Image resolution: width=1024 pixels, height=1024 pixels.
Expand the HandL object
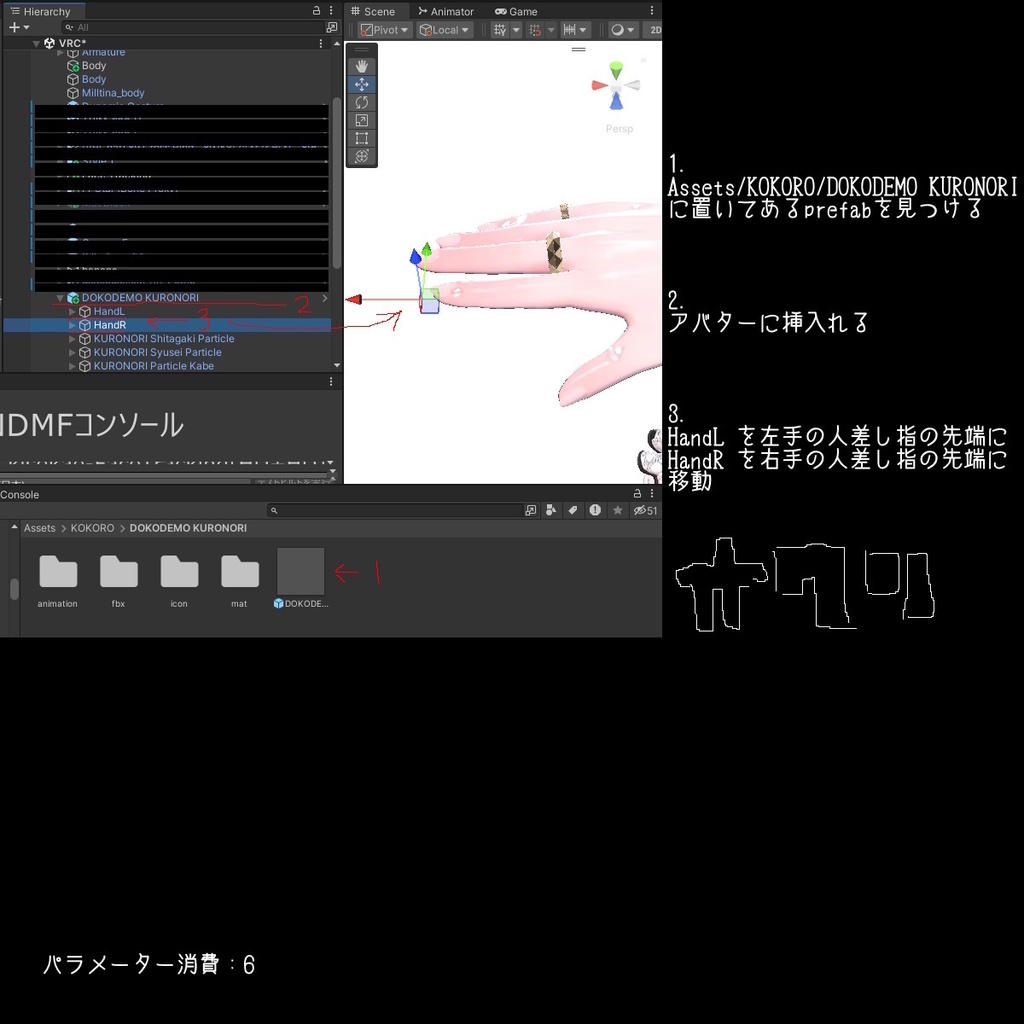[x=72, y=312]
